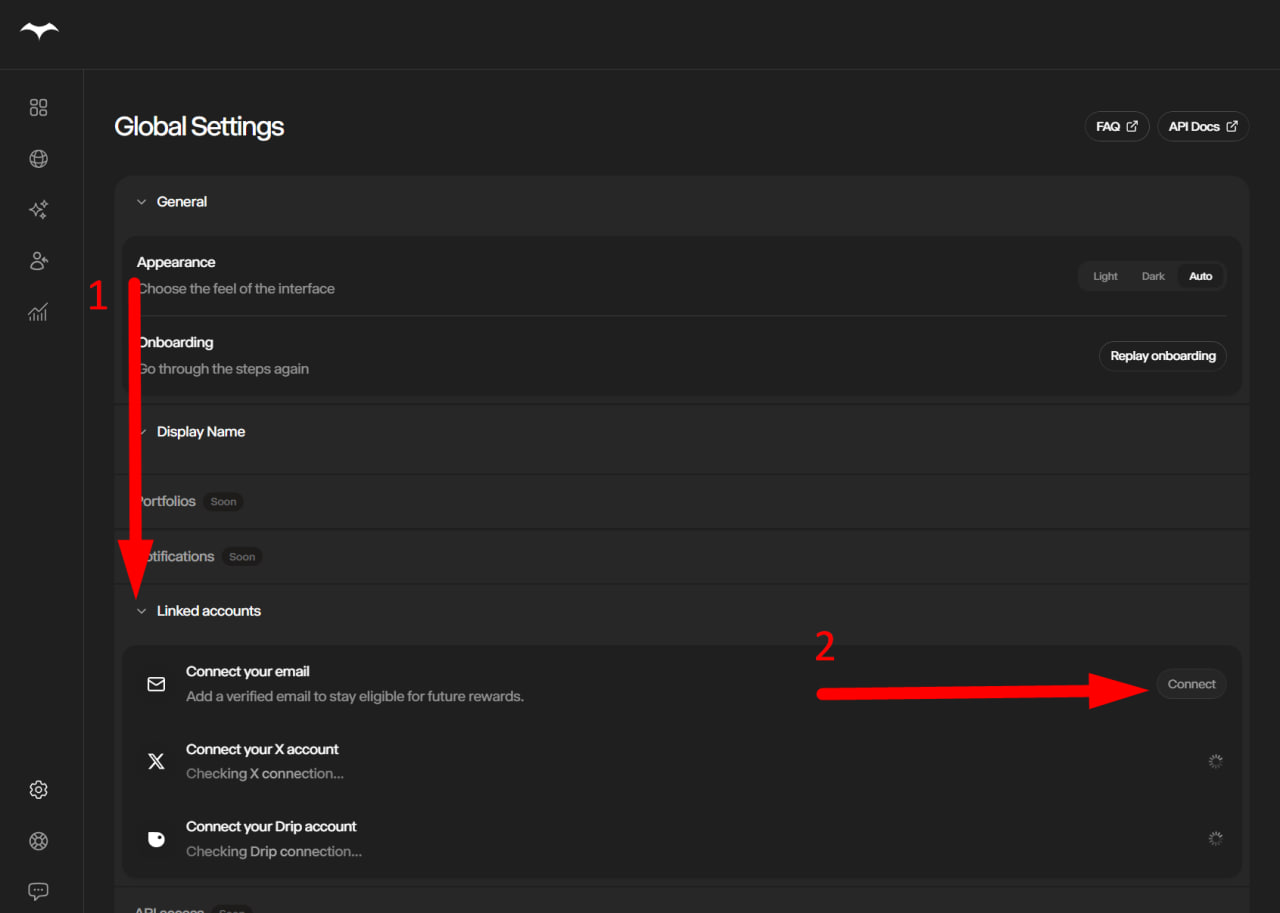
Task: Open the settings gear icon in sidebar
Action: (38, 790)
